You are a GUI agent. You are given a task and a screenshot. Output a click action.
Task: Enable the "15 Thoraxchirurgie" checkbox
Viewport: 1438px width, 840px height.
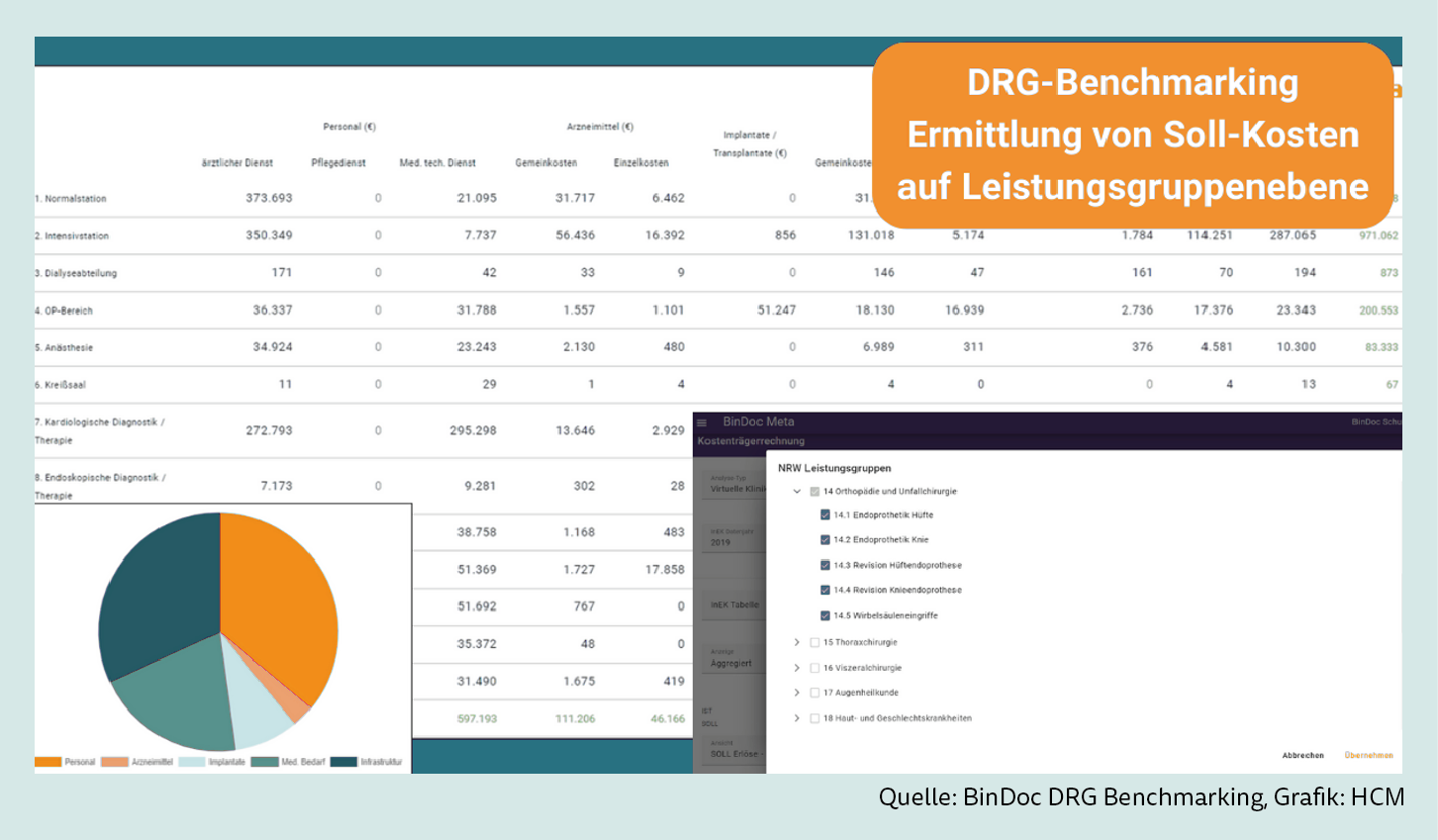coord(815,642)
